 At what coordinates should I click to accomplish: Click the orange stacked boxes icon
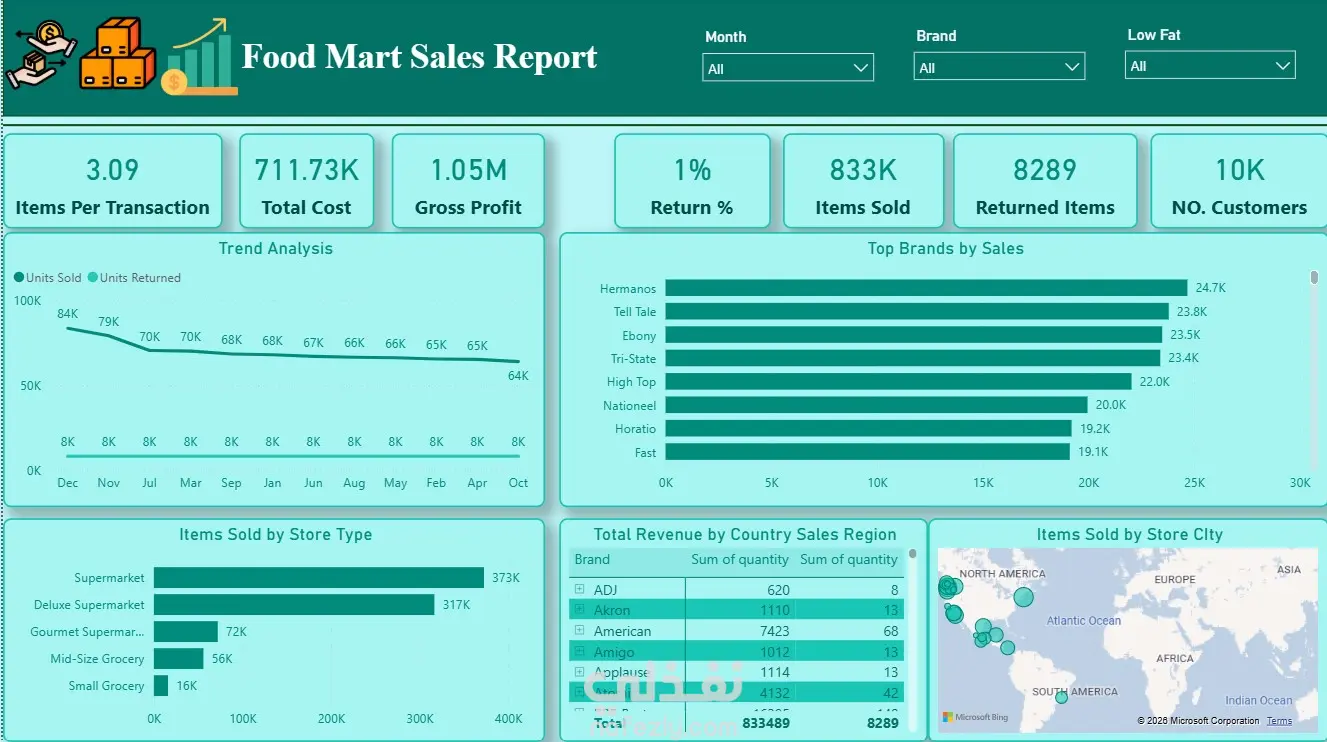pos(117,53)
